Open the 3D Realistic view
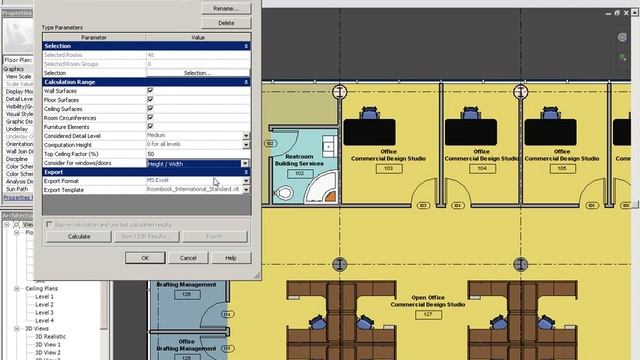This screenshot has height=360, width=640. coord(50,336)
